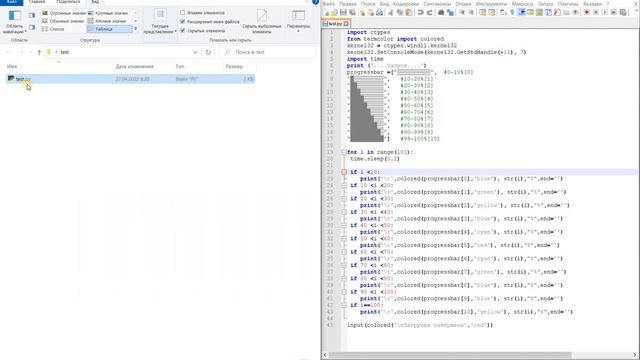Click Скрыть выбранные элементы button
This screenshot has width=640, height=360.
coord(262,22)
